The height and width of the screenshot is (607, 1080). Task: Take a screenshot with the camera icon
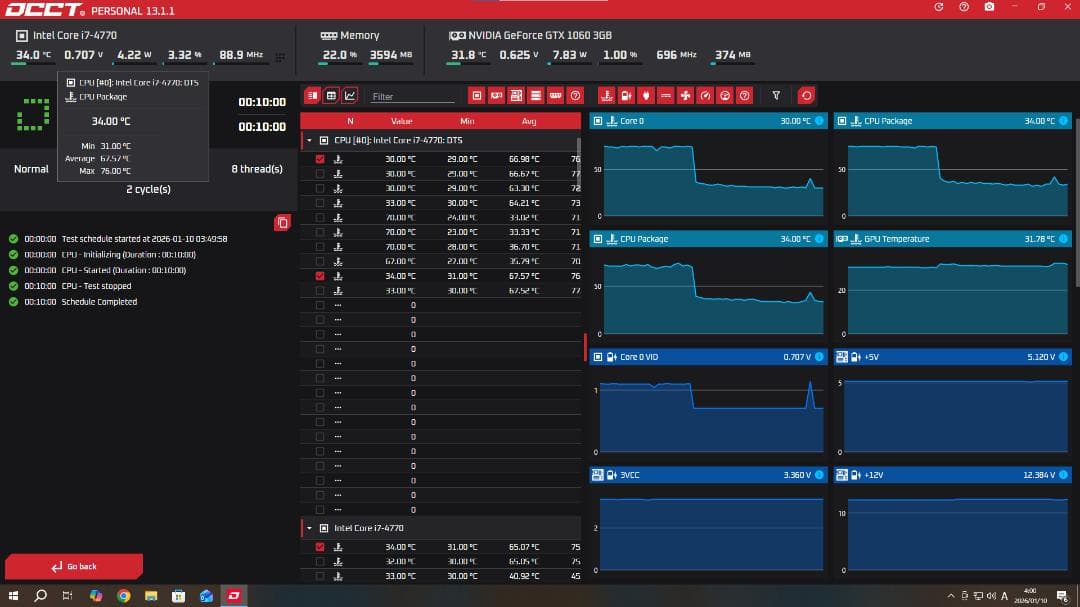click(x=989, y=7)
